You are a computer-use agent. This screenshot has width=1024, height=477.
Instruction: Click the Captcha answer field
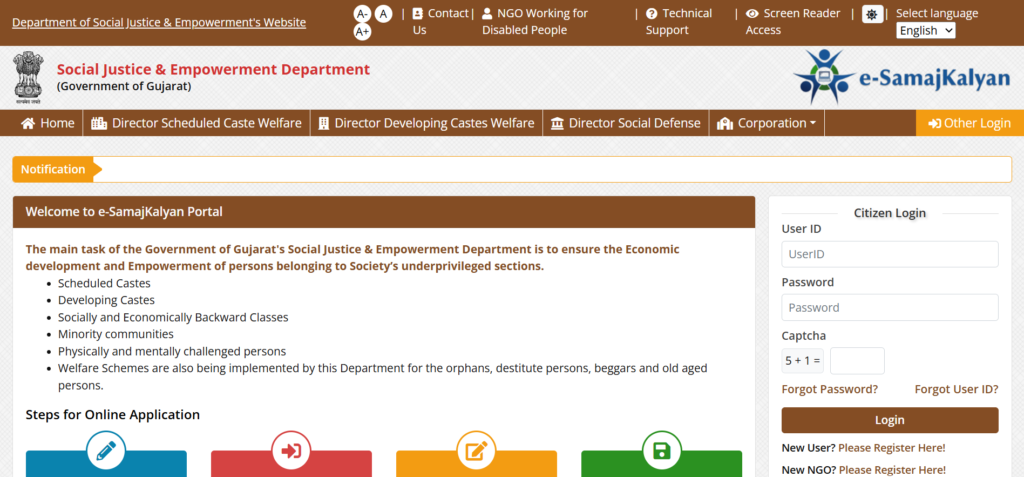857,361
